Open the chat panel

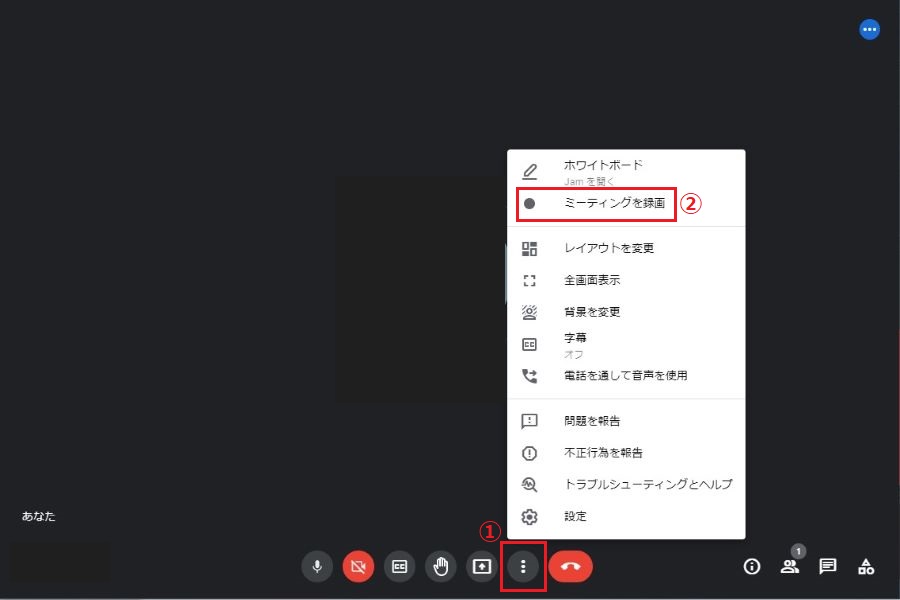(x=828, y=566)
